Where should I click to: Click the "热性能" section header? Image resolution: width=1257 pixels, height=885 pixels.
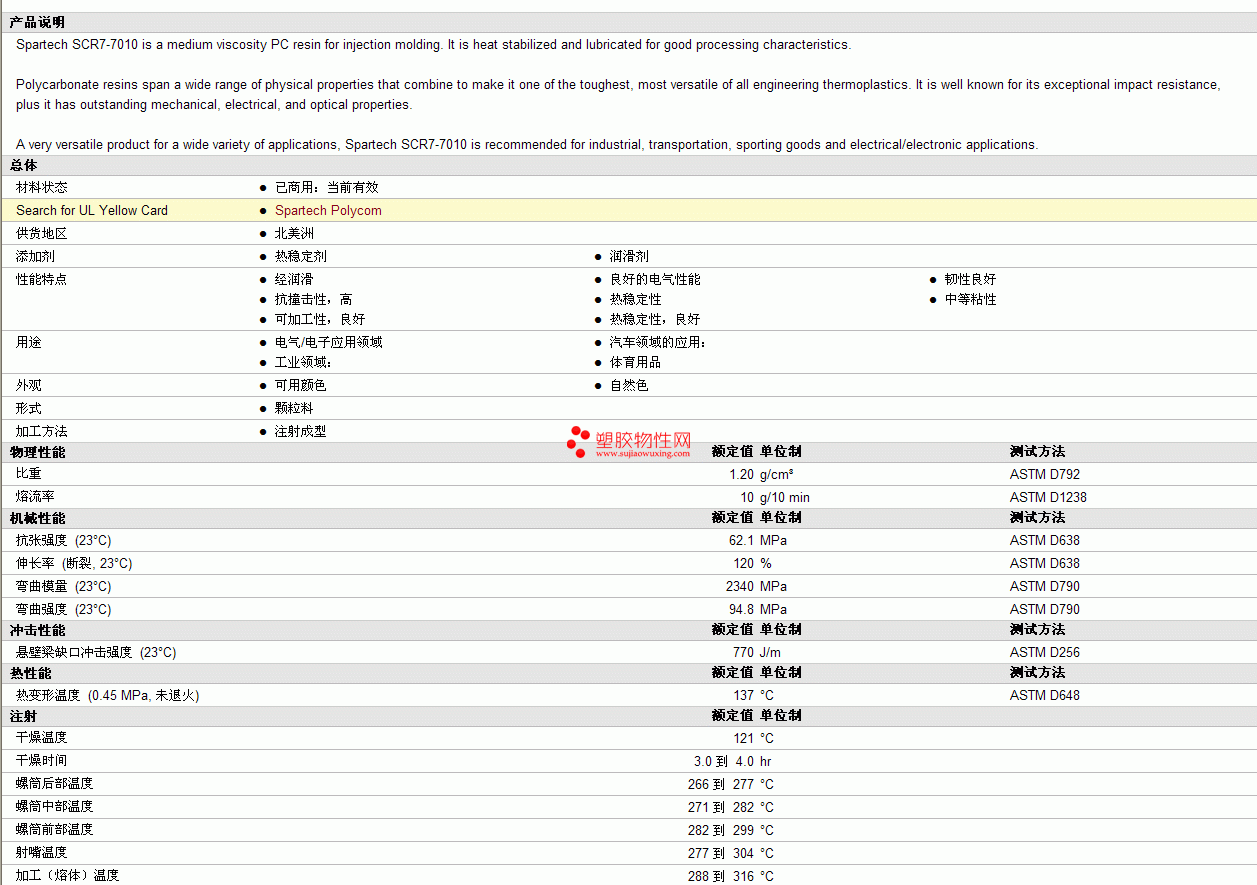coord(30,672)
